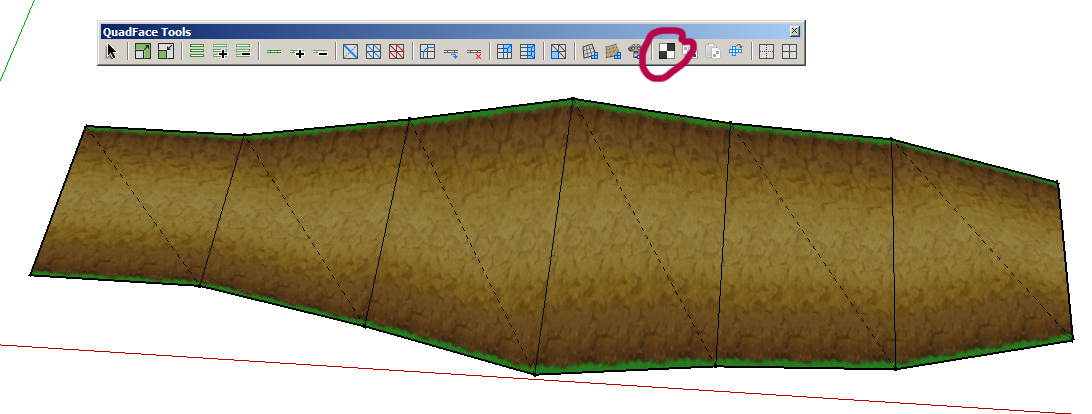Click the greyed-out UV paste clipboard icon

point(713,52)
